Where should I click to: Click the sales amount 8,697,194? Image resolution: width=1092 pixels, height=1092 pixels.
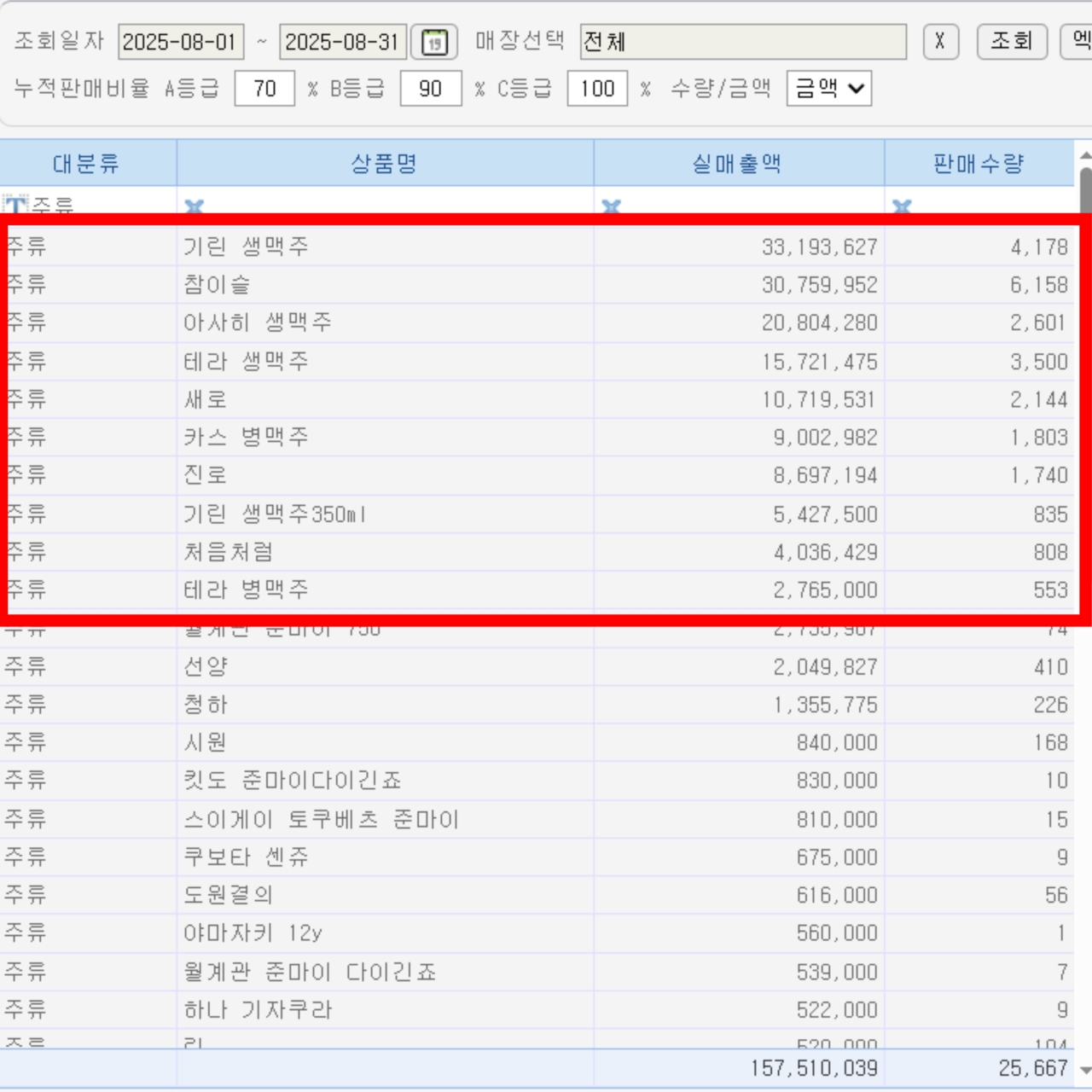825,475
